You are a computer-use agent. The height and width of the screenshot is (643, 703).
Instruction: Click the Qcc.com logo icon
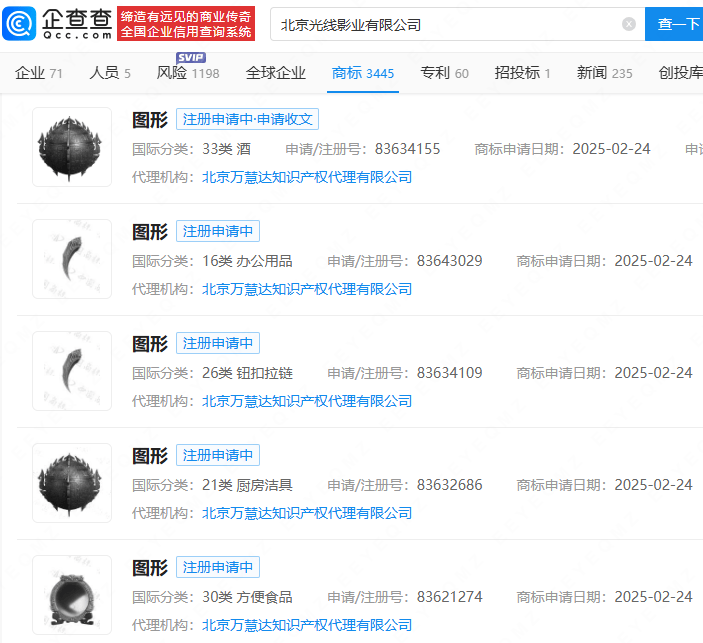pyautogui.click(x=19, y=24)
